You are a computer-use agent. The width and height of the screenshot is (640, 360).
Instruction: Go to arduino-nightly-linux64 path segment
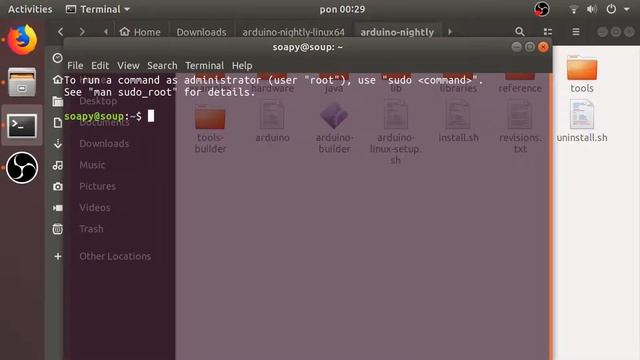293,32
